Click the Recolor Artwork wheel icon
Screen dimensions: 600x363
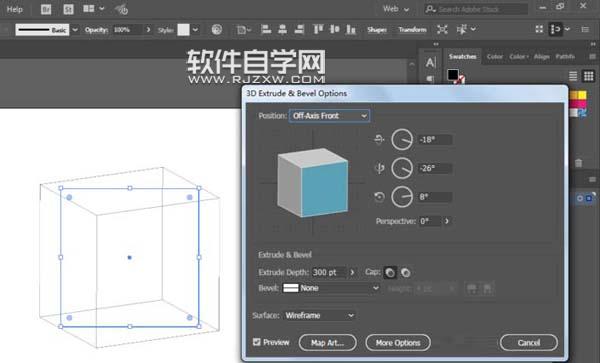[x=217, y=29]
